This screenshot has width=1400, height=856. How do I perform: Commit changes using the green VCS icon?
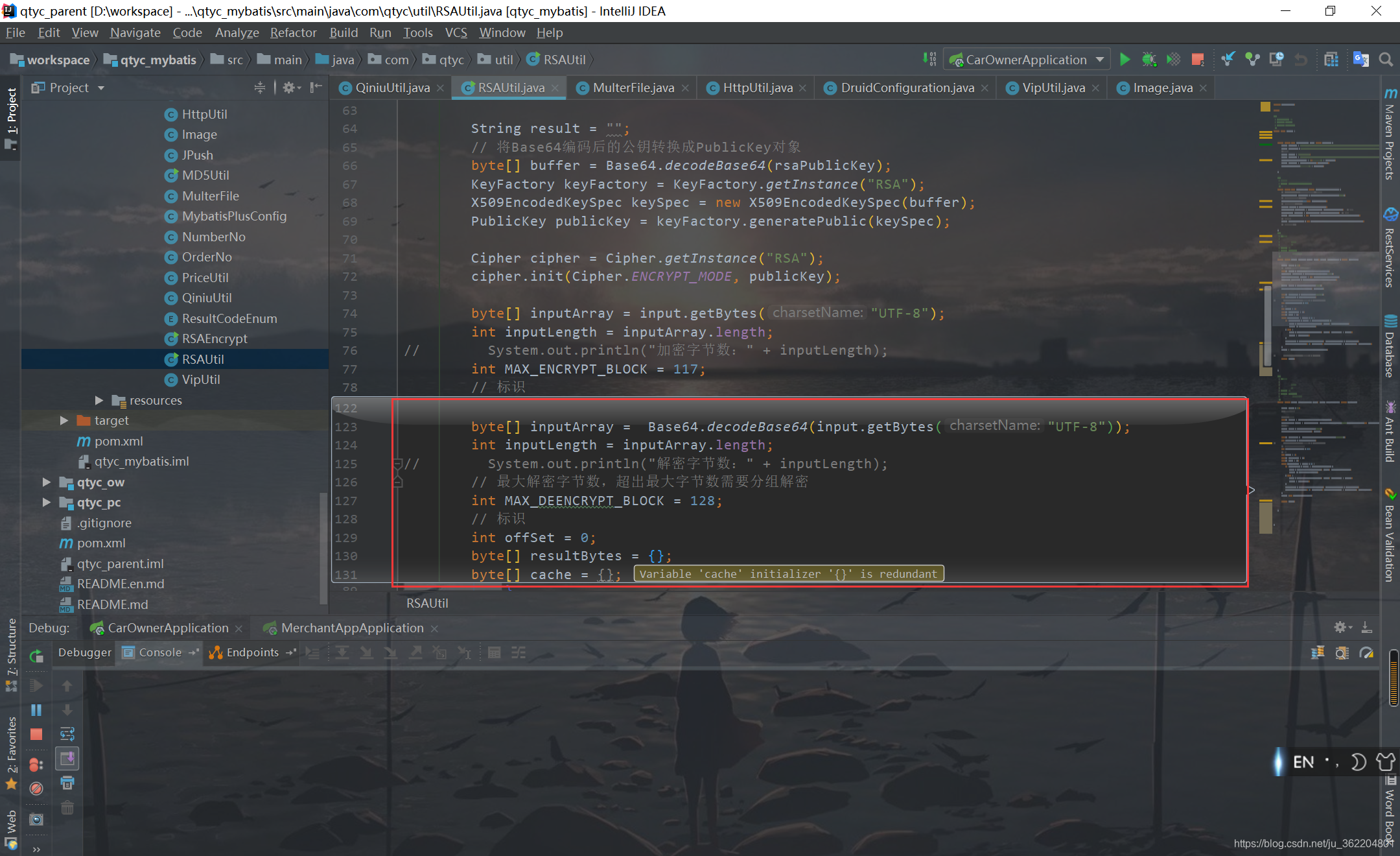[1252, 60]
